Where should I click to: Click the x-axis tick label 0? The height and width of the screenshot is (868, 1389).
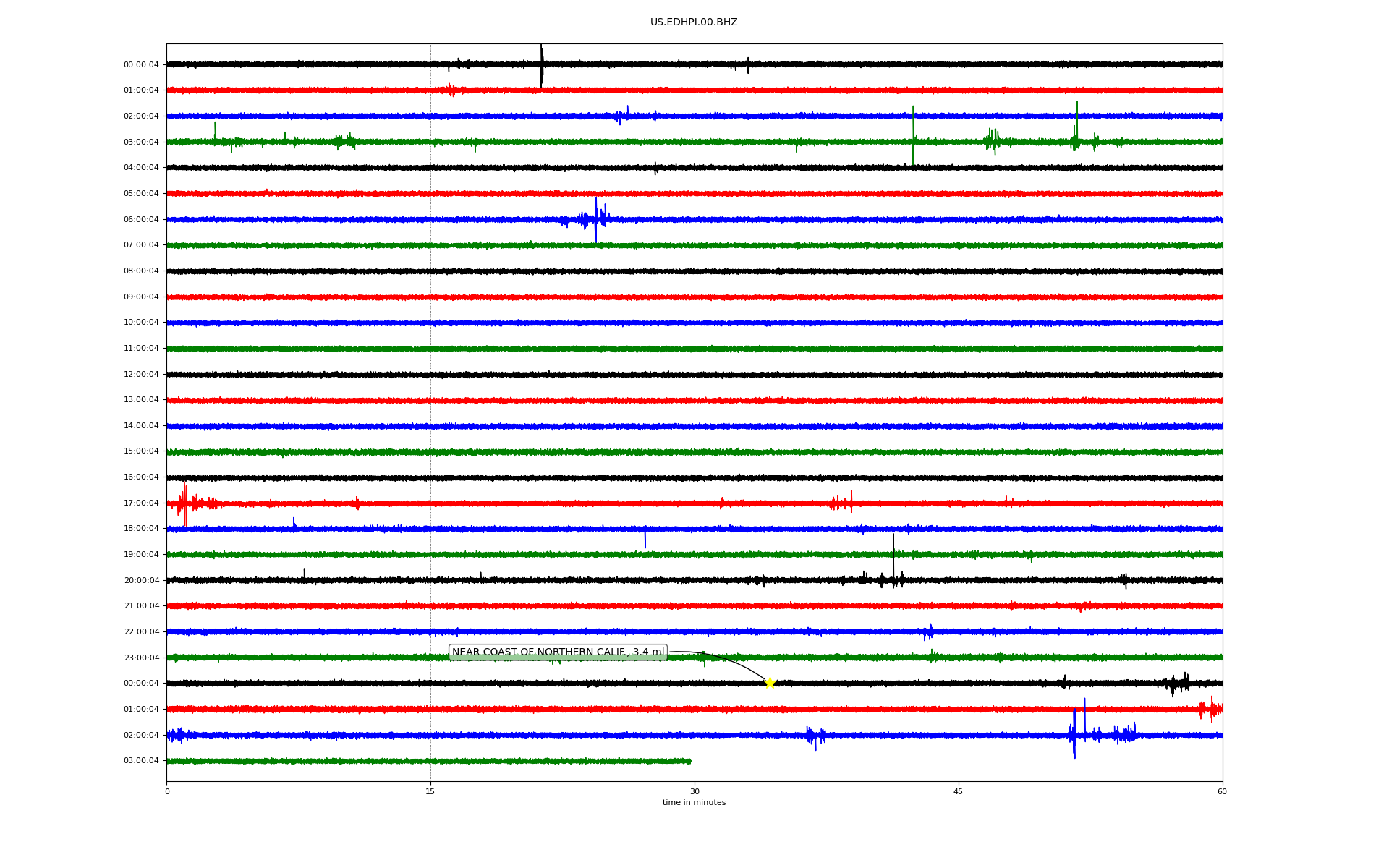tap(167, 792)
